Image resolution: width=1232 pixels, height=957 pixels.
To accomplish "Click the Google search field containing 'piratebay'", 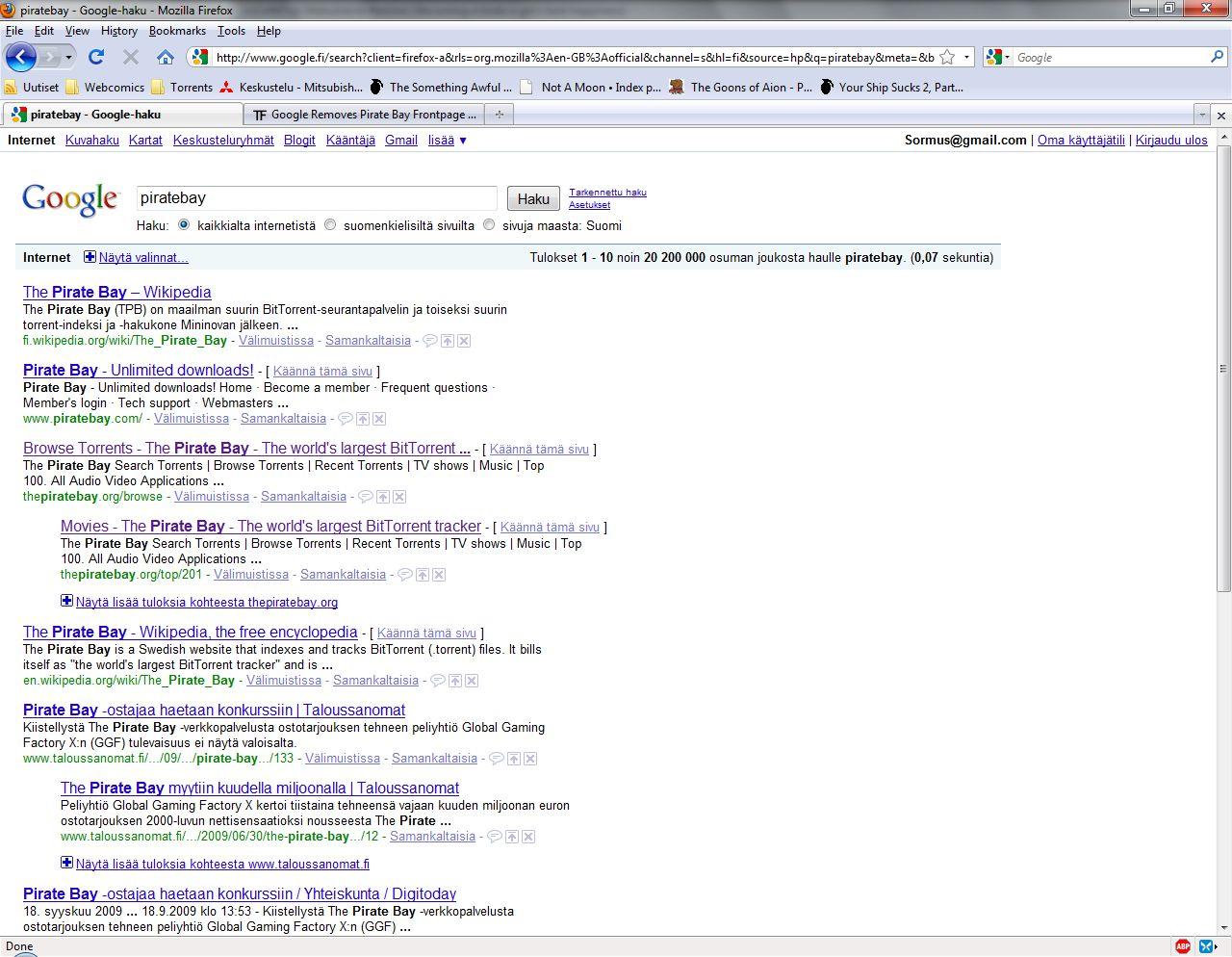I will (316, 198).
